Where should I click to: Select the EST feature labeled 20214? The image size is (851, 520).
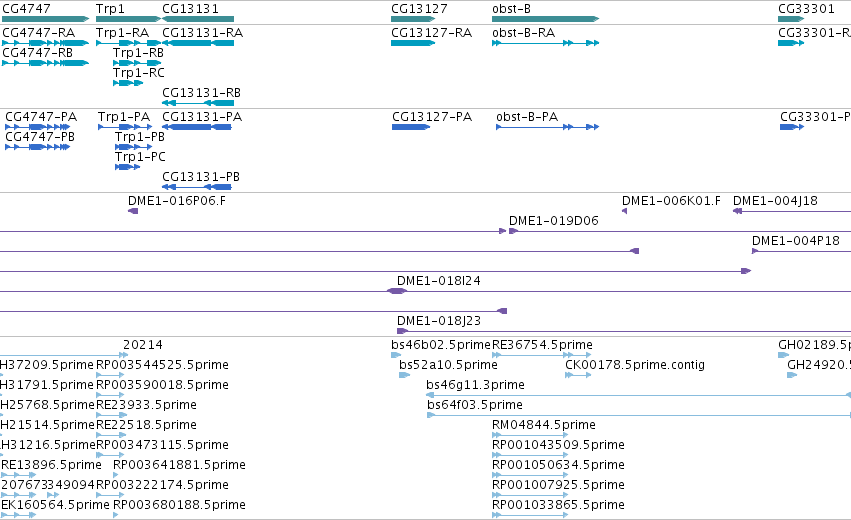tap(64, 355)
